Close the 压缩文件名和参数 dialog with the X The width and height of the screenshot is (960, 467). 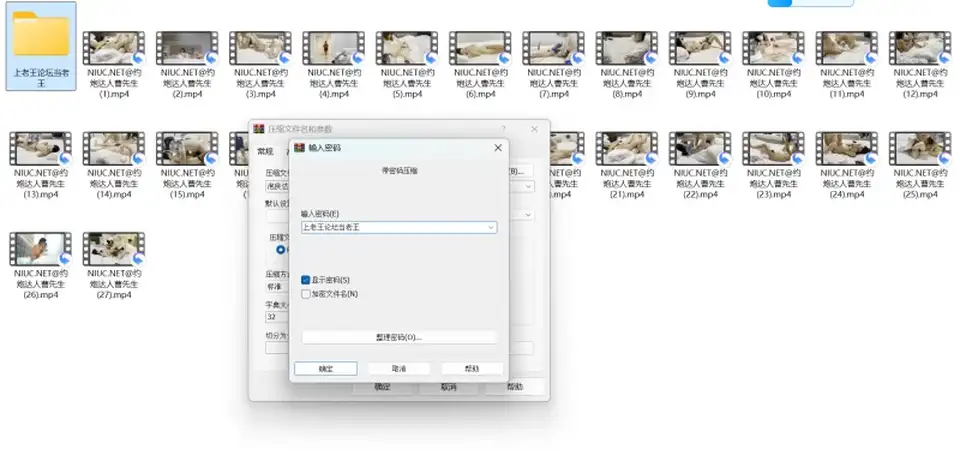[534, 129]
